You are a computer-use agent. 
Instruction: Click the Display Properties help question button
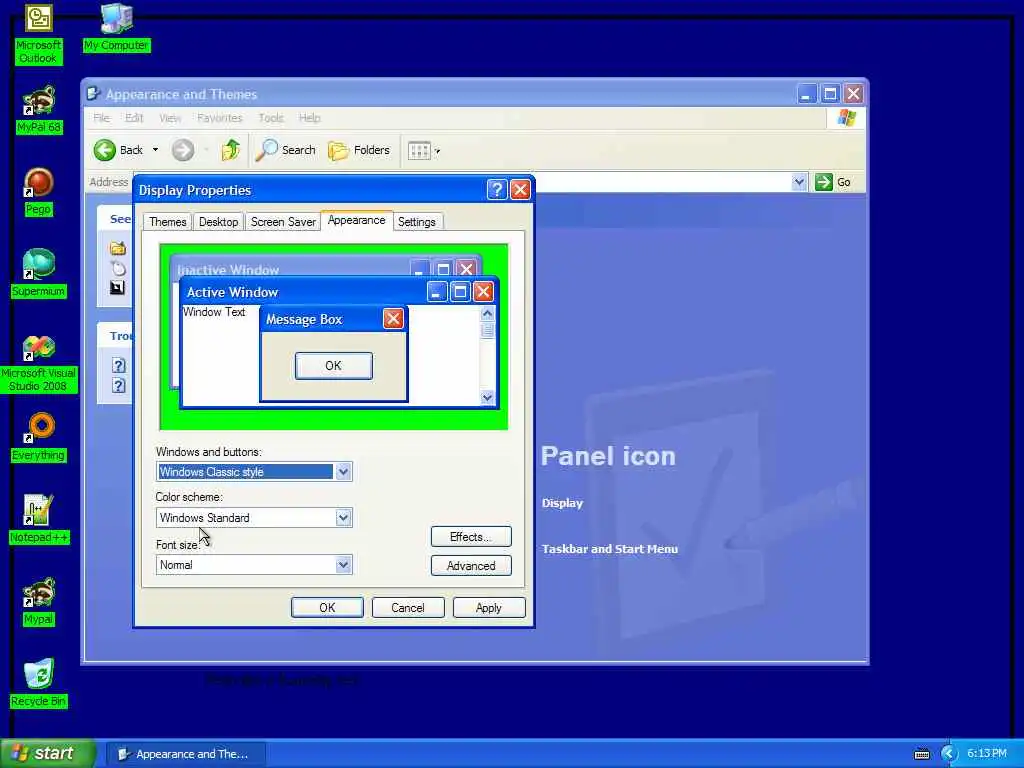coord(496,190)
